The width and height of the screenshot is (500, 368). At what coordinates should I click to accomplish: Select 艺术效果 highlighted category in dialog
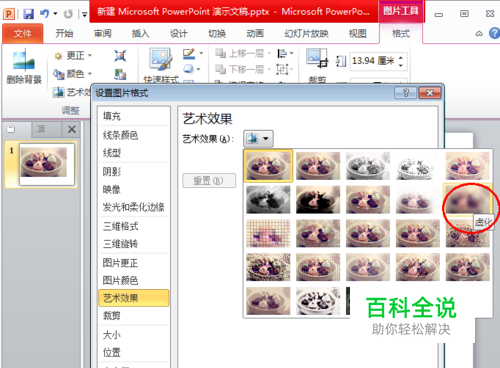pos(134,298)
